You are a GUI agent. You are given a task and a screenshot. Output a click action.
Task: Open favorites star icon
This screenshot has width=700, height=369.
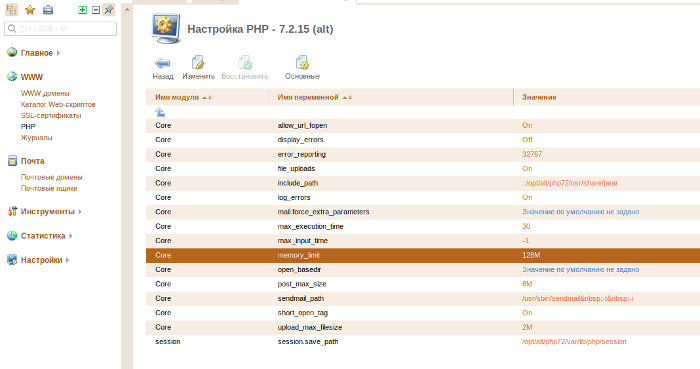pyautogui.click(x=30, y=9)
